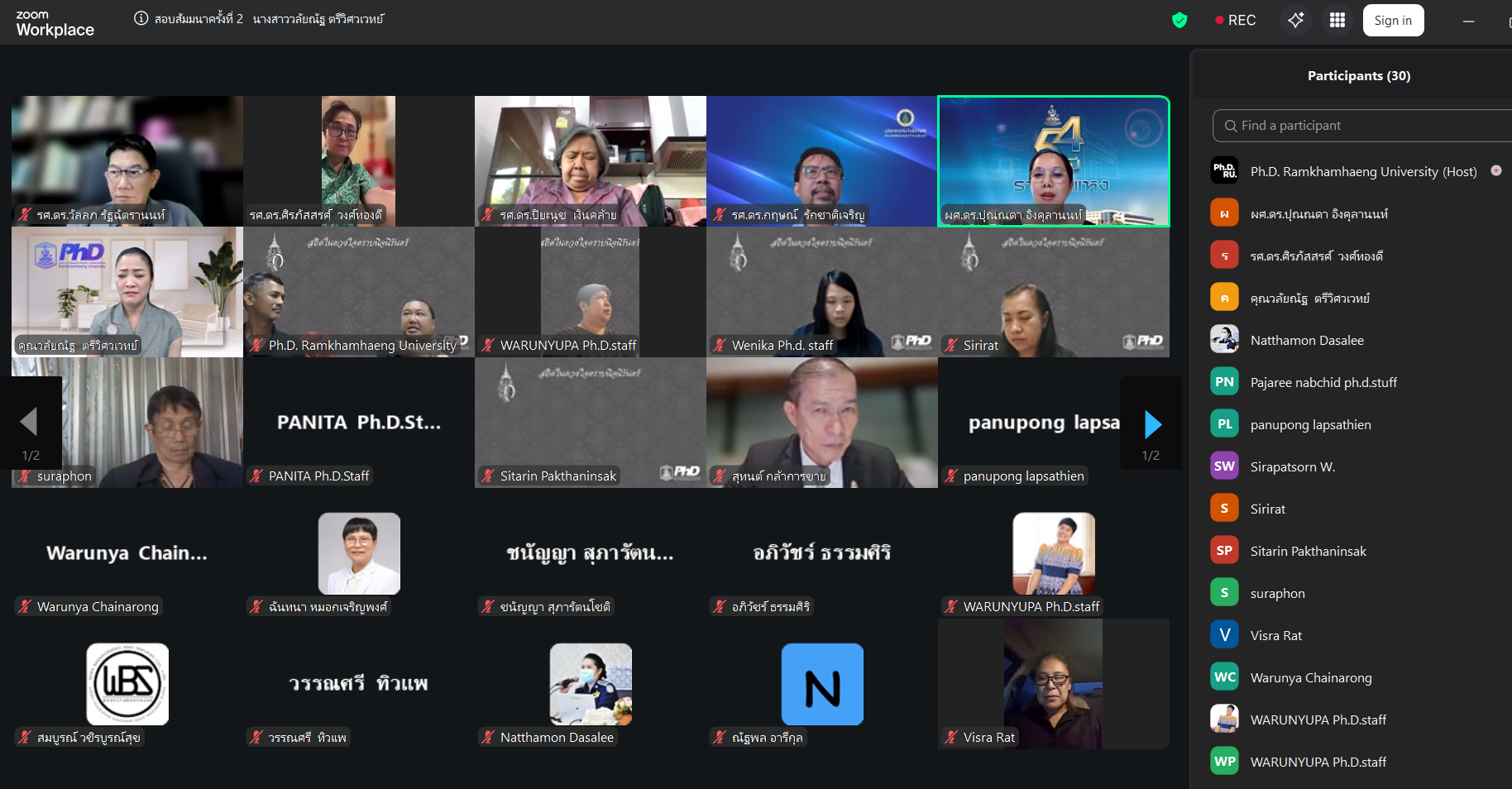1512x789 pixels.
Task: Click the meeting info icon
Action: (x=141, y=19)
